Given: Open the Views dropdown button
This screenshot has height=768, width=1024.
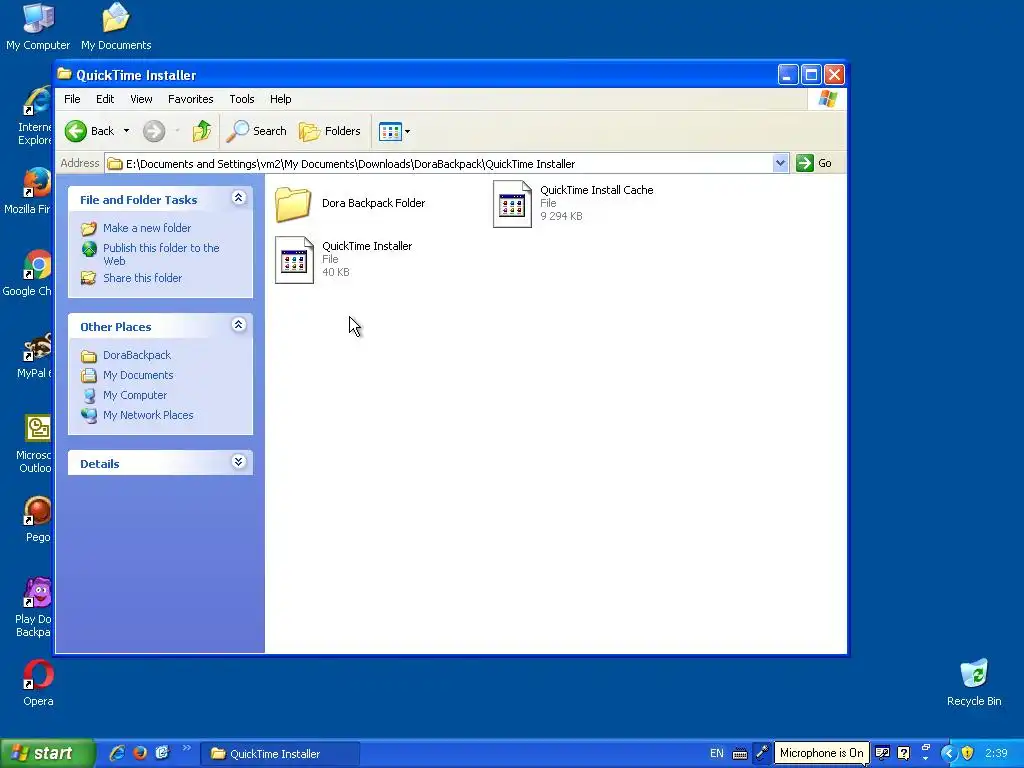Looking at the screenshot, I should tap(394, 131).
